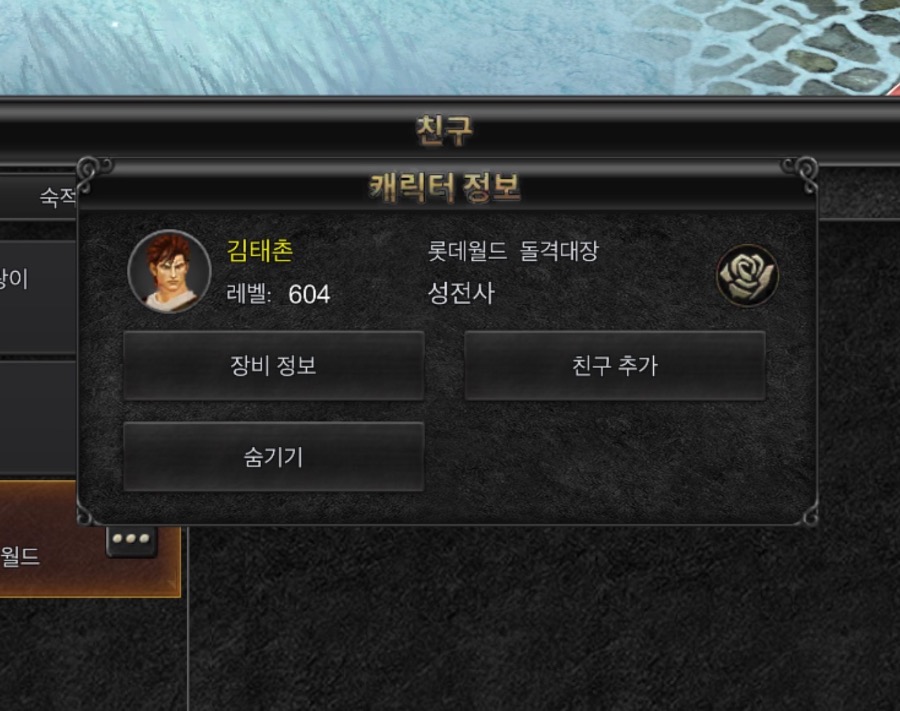Screen dimensions: 900x711
Task: Click the 캐릭터 정보 dialog header
Action: (444, 188)
